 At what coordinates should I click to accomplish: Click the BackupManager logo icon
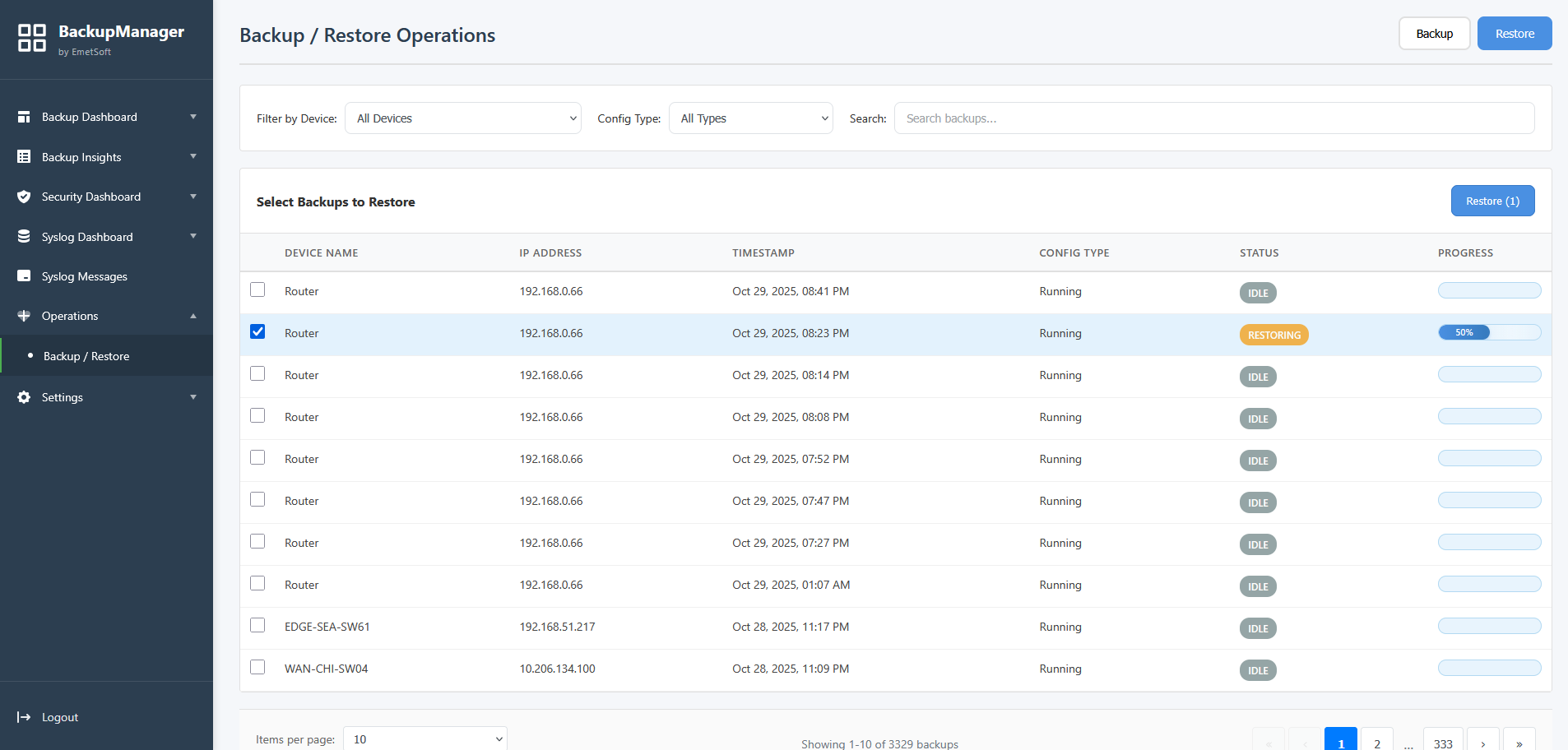pos(31,37)
